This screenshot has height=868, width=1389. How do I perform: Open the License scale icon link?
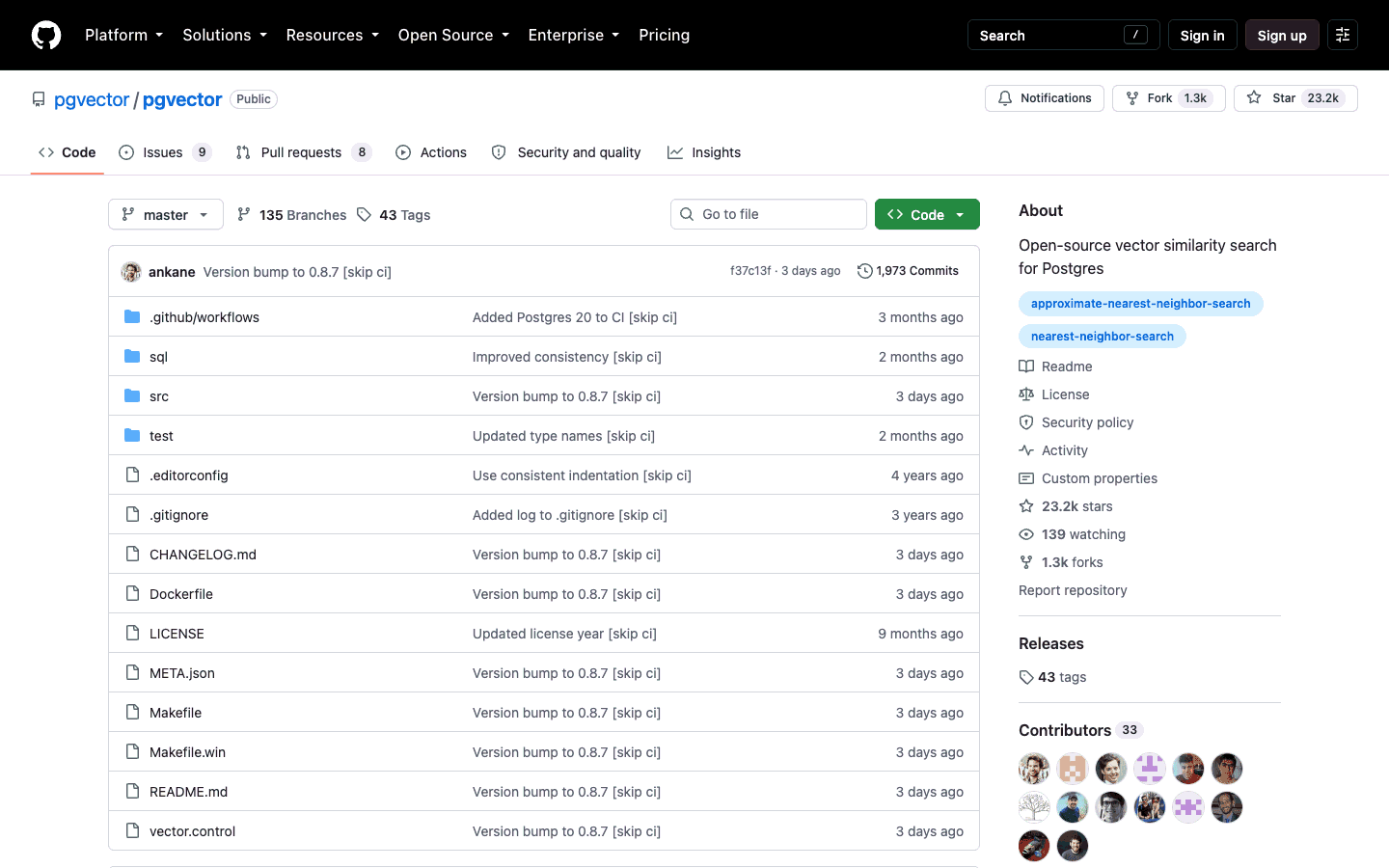[1054, 394]
